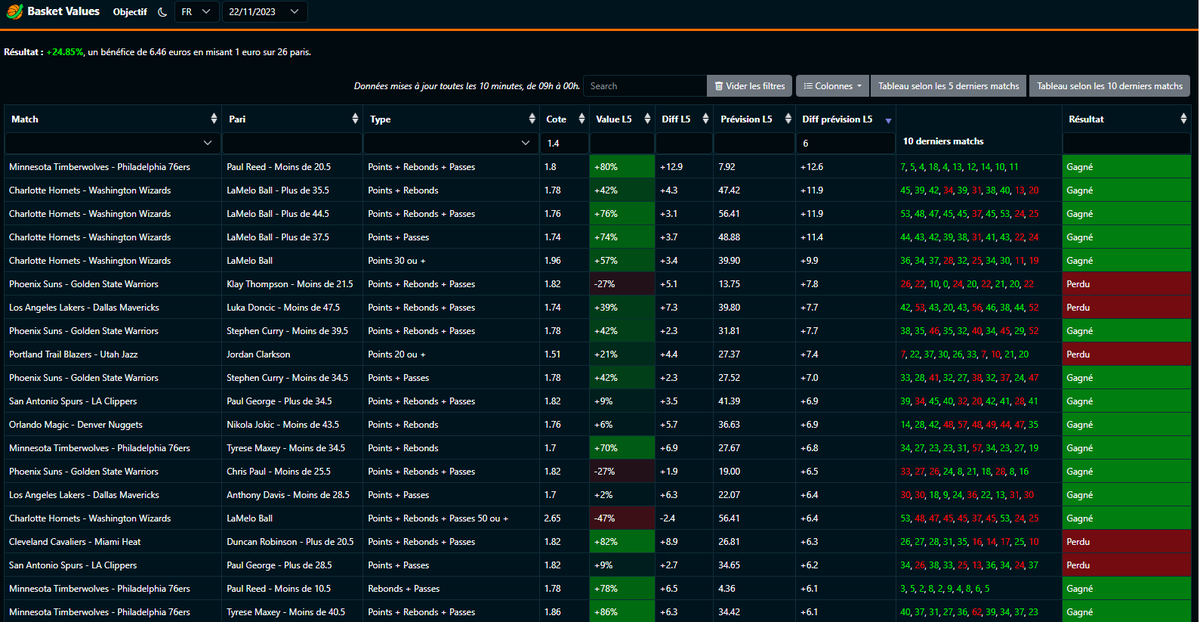Select the "Paul Reed - Moins de 20.5" cell
Screen dimensions: 1200x622
click(x=292, y=167)
